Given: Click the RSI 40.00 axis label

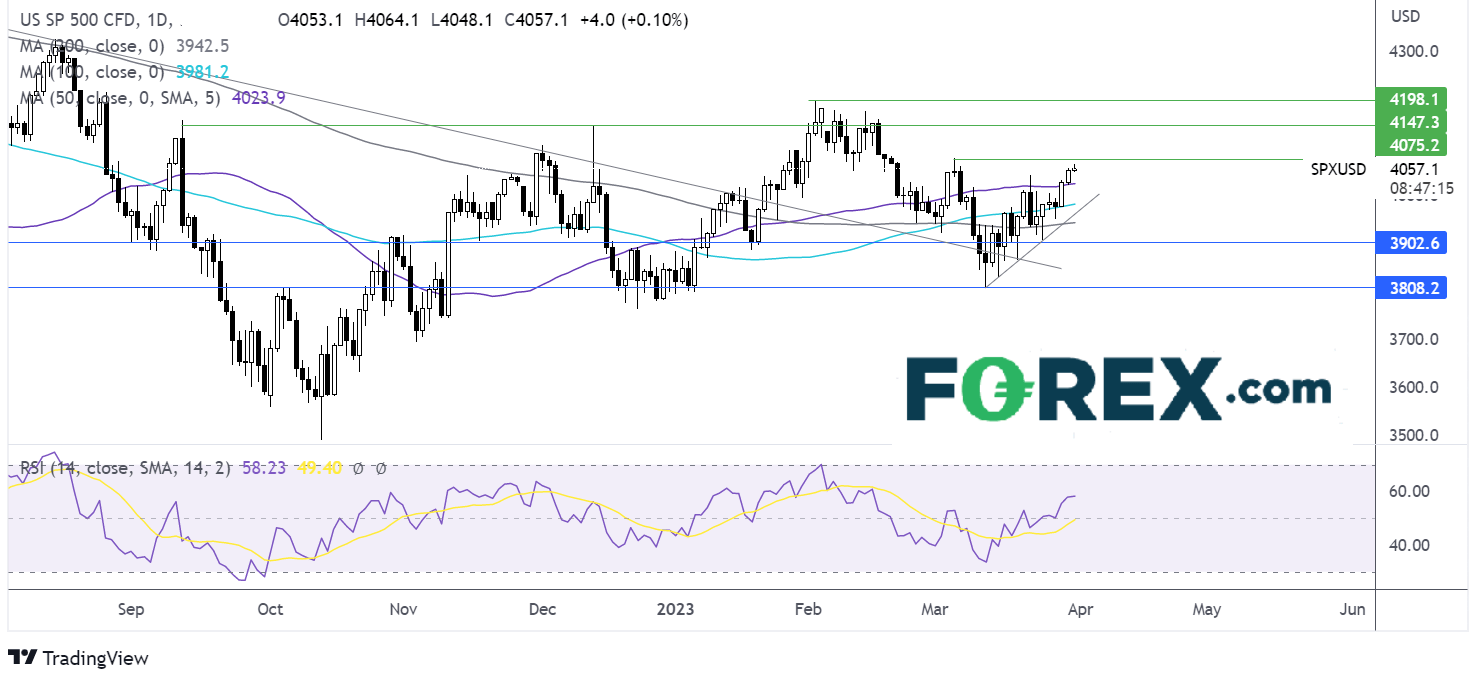Looking at the screenshot, I should [x=1410, y=545].
